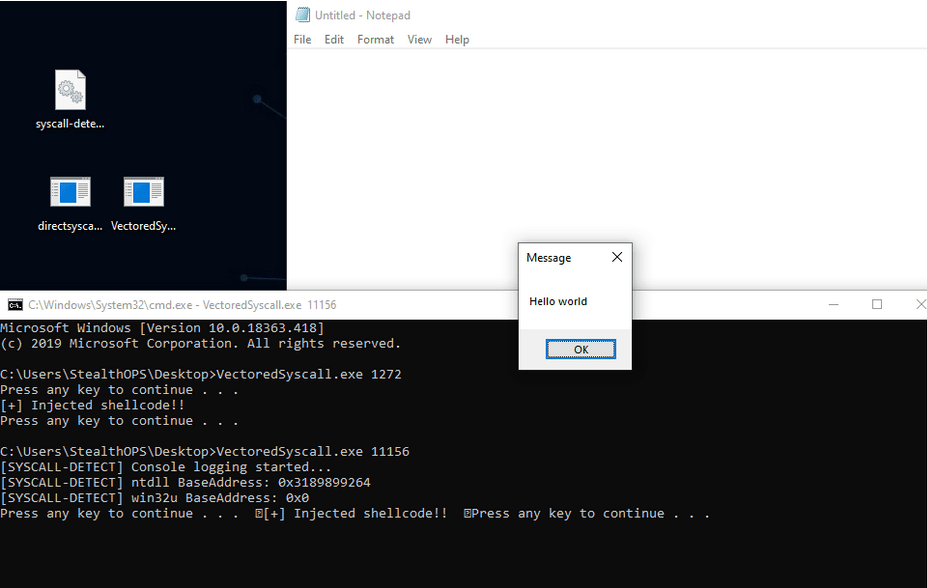Open the Format menu in Notepad
The width and height of the screenshot is (927, 588).
(375, 40)
